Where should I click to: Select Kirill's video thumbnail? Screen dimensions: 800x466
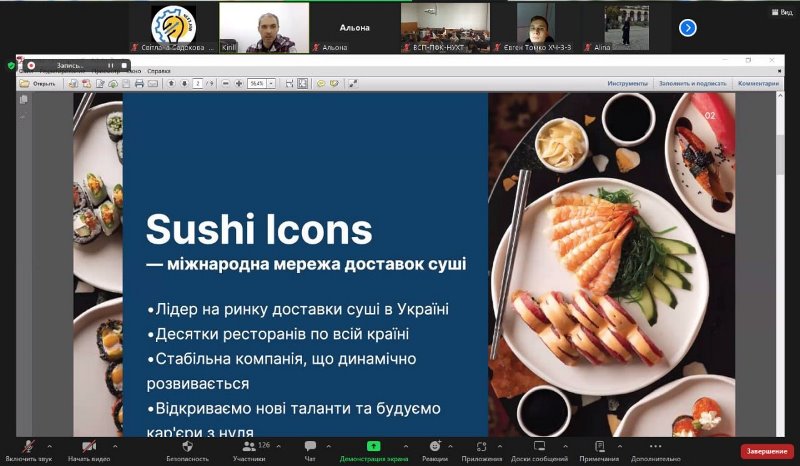264,28
